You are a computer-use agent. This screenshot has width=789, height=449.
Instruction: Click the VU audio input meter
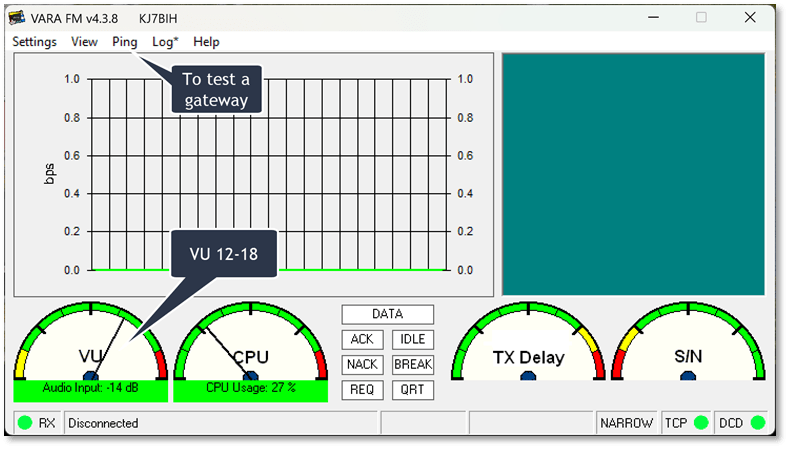coord(90,350)
